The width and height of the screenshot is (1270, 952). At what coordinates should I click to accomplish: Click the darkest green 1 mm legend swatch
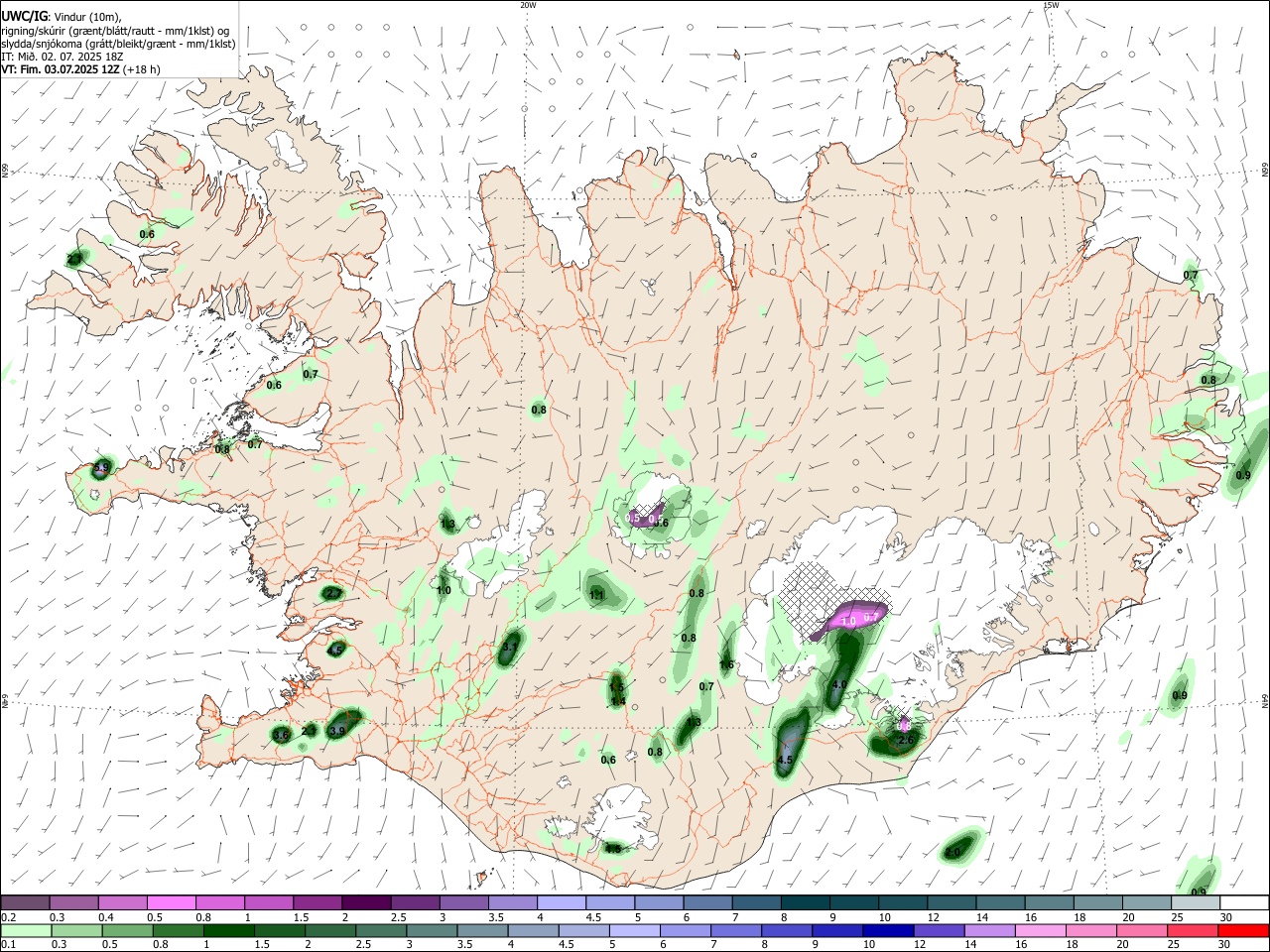click(x=227, y=930)
